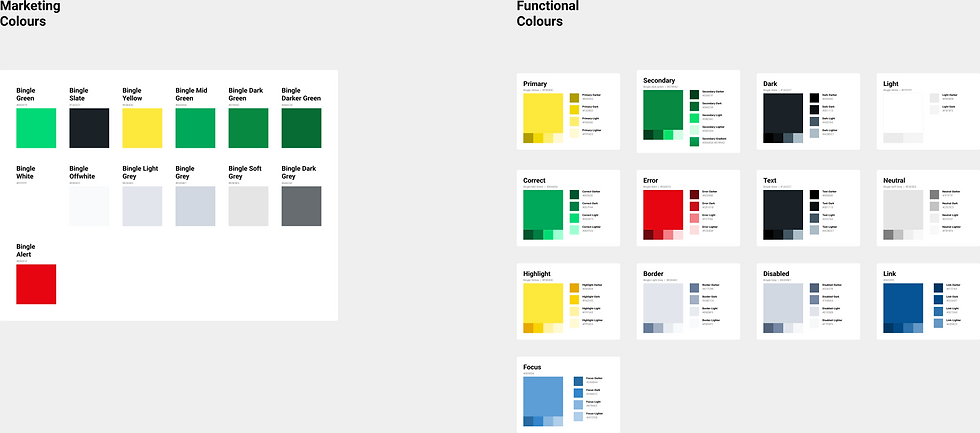The width and height of the screenshot is (980, 433).
Task: Click the Functional Colours heading
Action: coord(547,13)
